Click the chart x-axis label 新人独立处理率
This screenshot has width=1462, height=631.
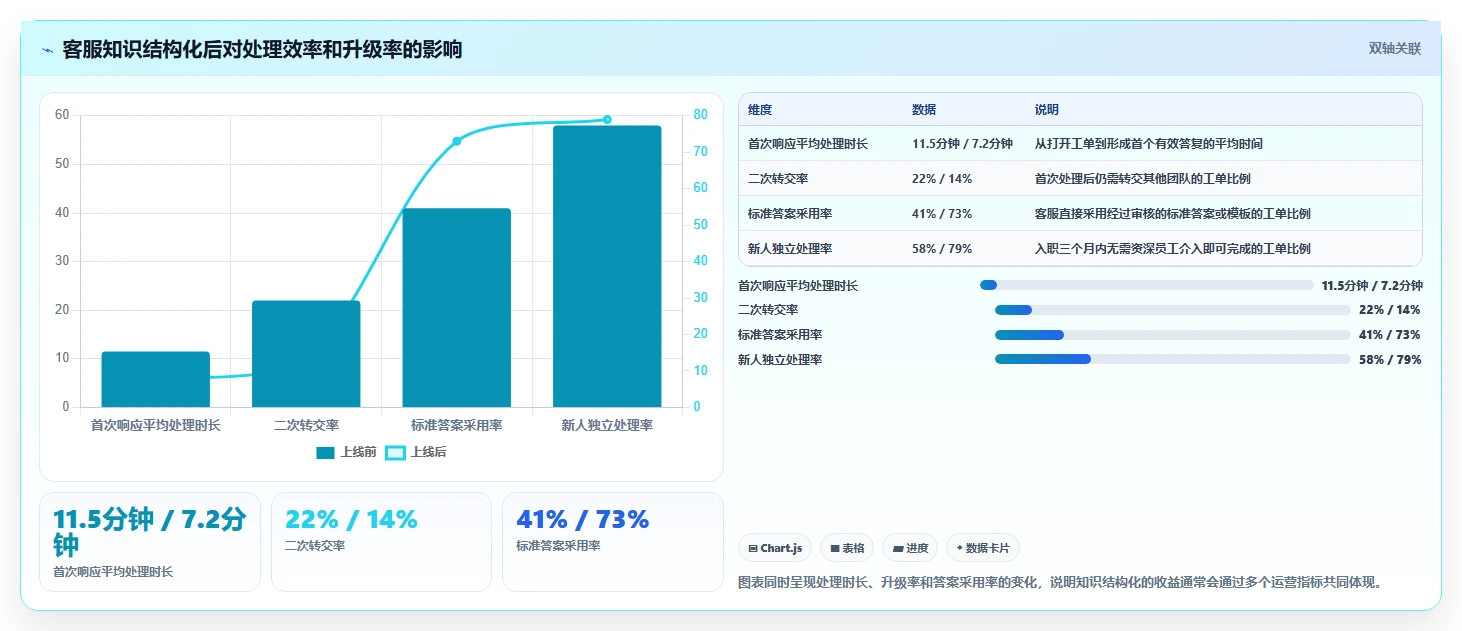tap(607, 425)
